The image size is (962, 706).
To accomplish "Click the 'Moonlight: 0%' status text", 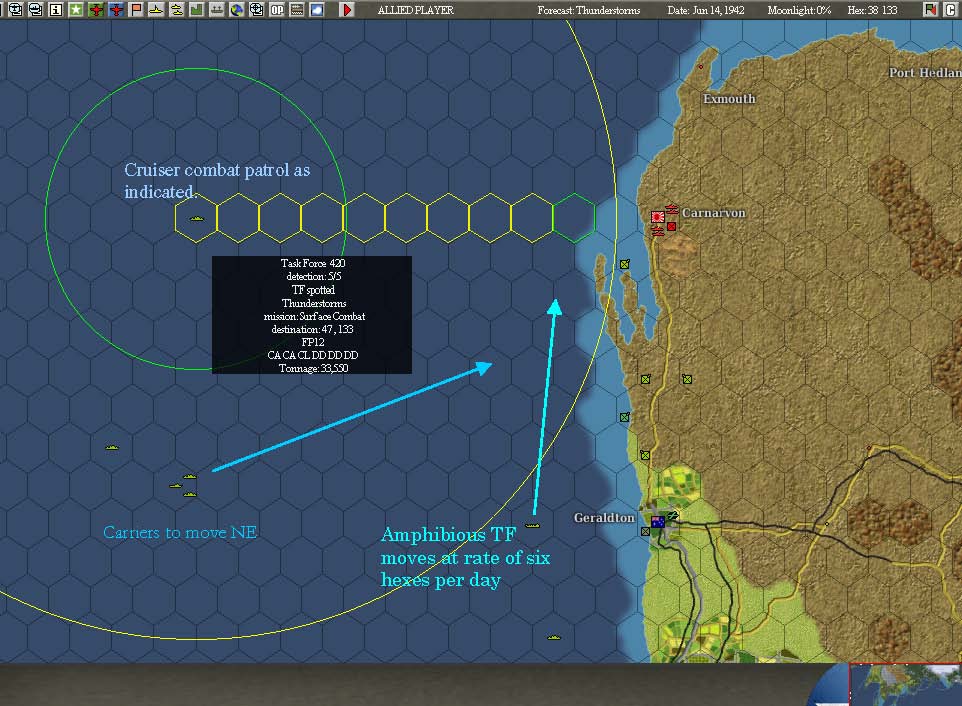I will pyautogui.click(x=799, y=10).
